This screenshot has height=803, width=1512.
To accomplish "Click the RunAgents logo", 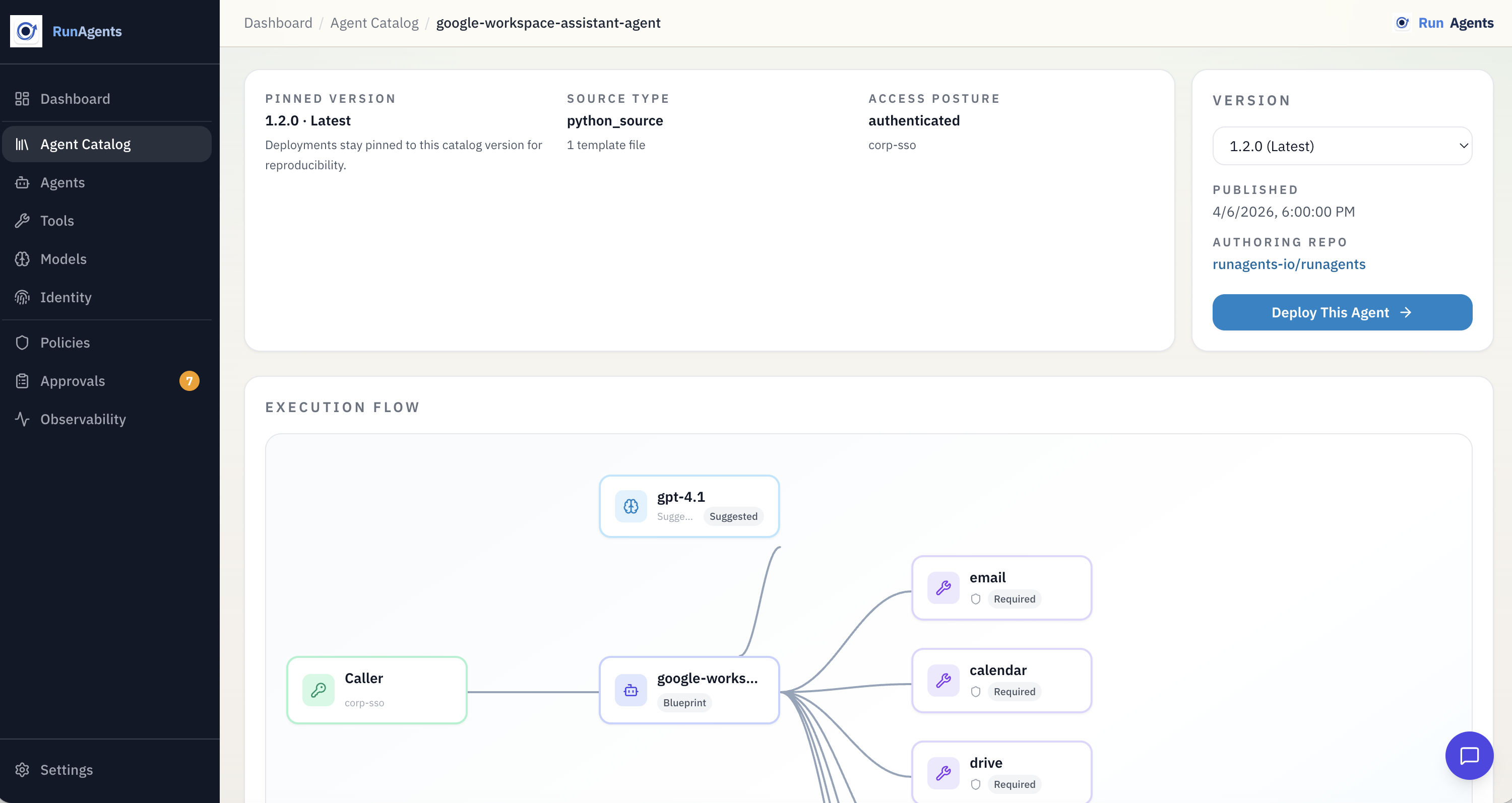I will (x=26, y=31).
